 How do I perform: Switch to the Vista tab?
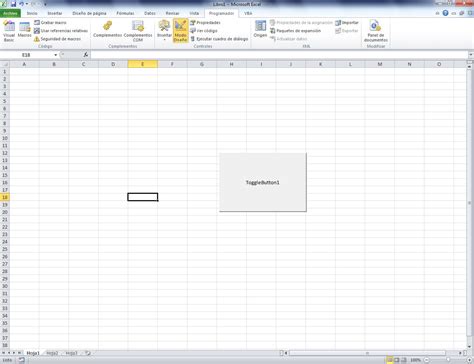pos(194,13)
